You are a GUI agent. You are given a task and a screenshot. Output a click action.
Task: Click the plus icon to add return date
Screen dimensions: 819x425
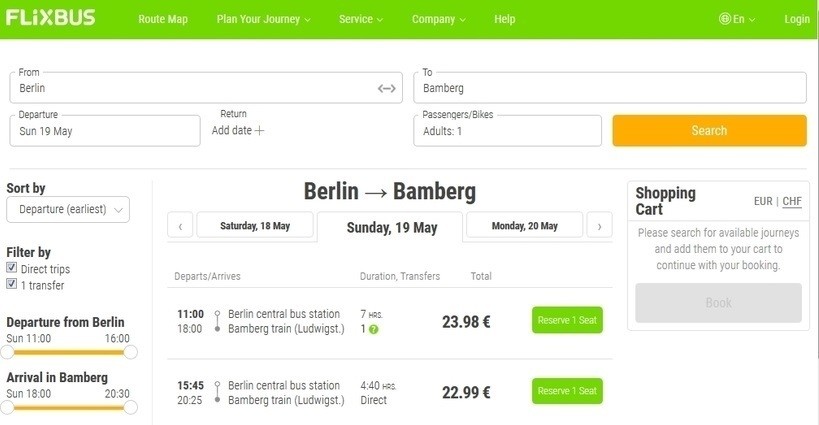tap(260, 131)
